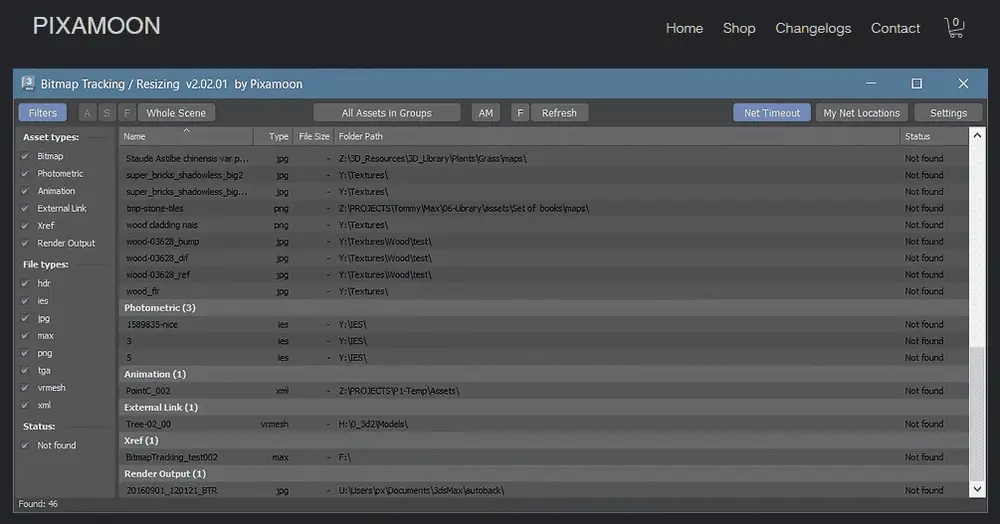The width and height of the screenshot is (1000, 524).
Task: Click the Bitmap Tracking app title icon
Action: pos(28,84)
